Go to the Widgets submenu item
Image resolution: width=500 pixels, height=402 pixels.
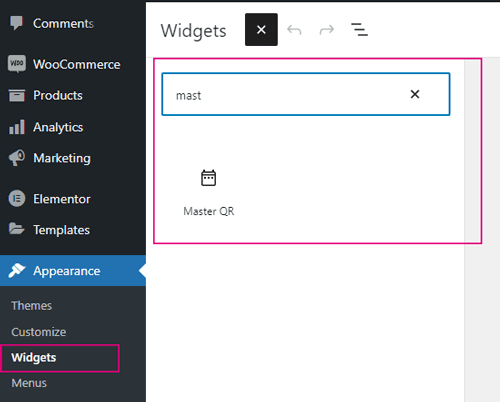(34, 358)
